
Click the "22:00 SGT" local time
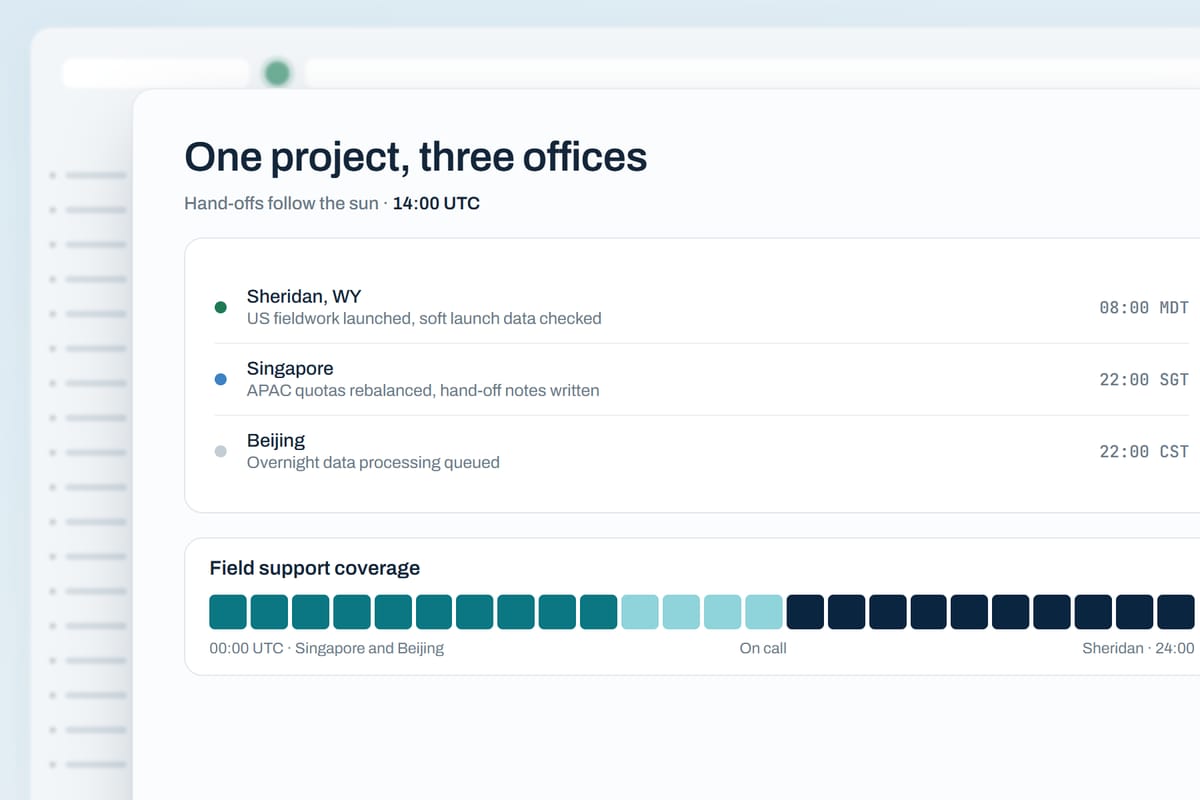pos(1144,380)
